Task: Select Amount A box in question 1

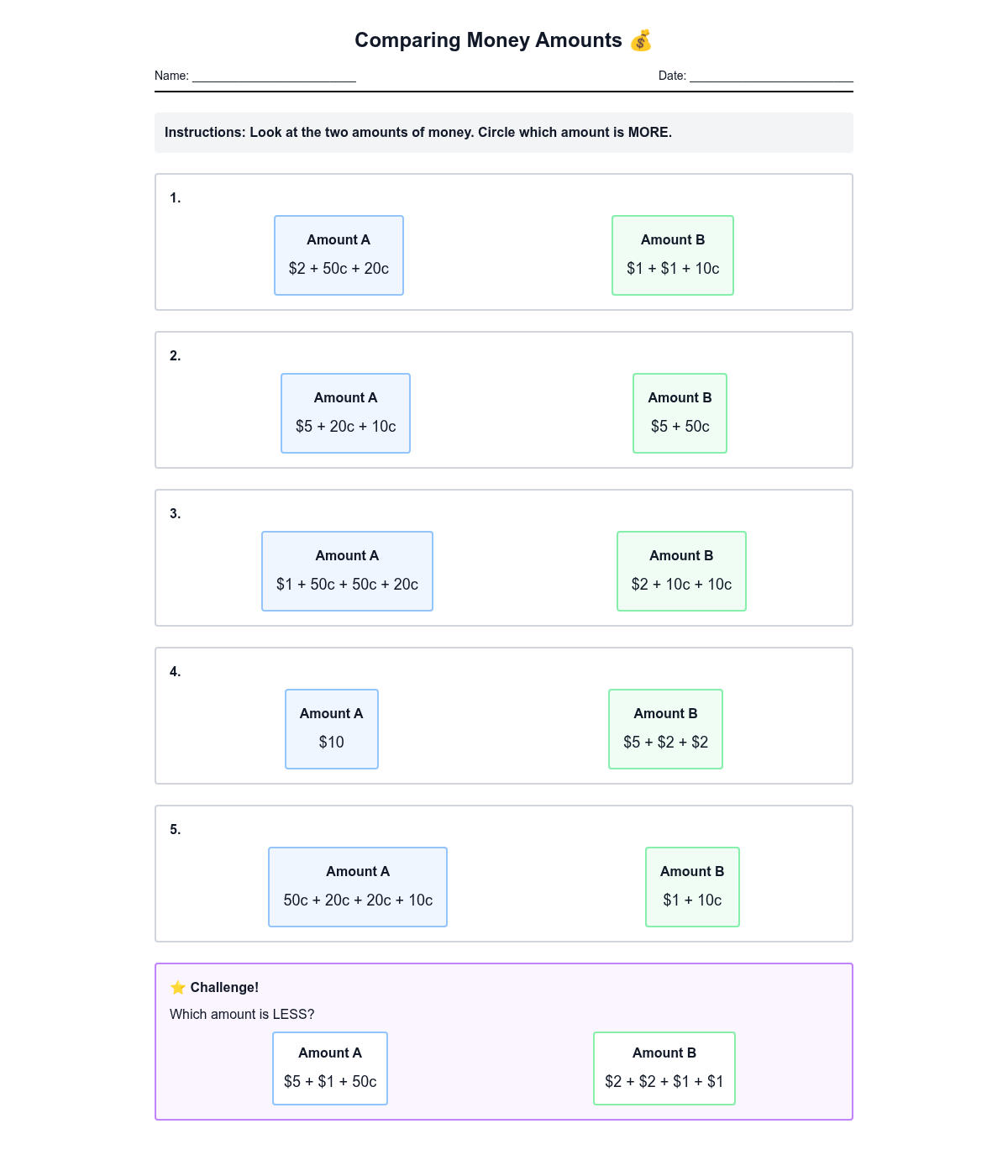Action: tap(339, 255)
